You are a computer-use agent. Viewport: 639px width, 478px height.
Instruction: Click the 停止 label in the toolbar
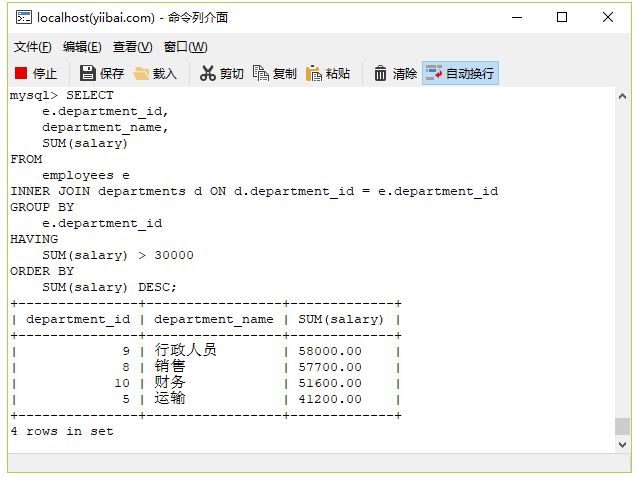(45, 74)
